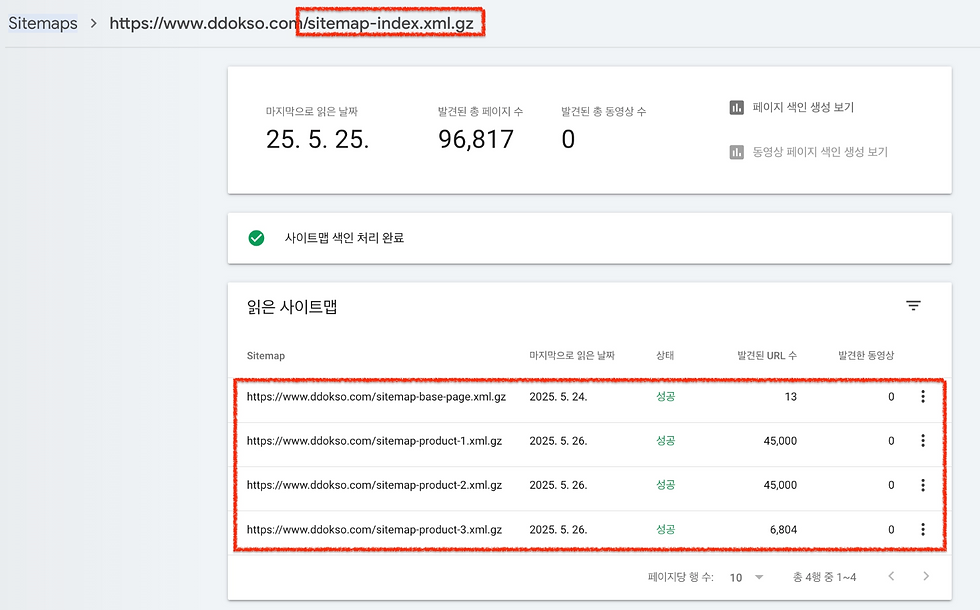Sort by 마지막으로 읽은 날짜 column header
Image resolution: width=980 pixels, height=610 pixels.
[572, 355]
